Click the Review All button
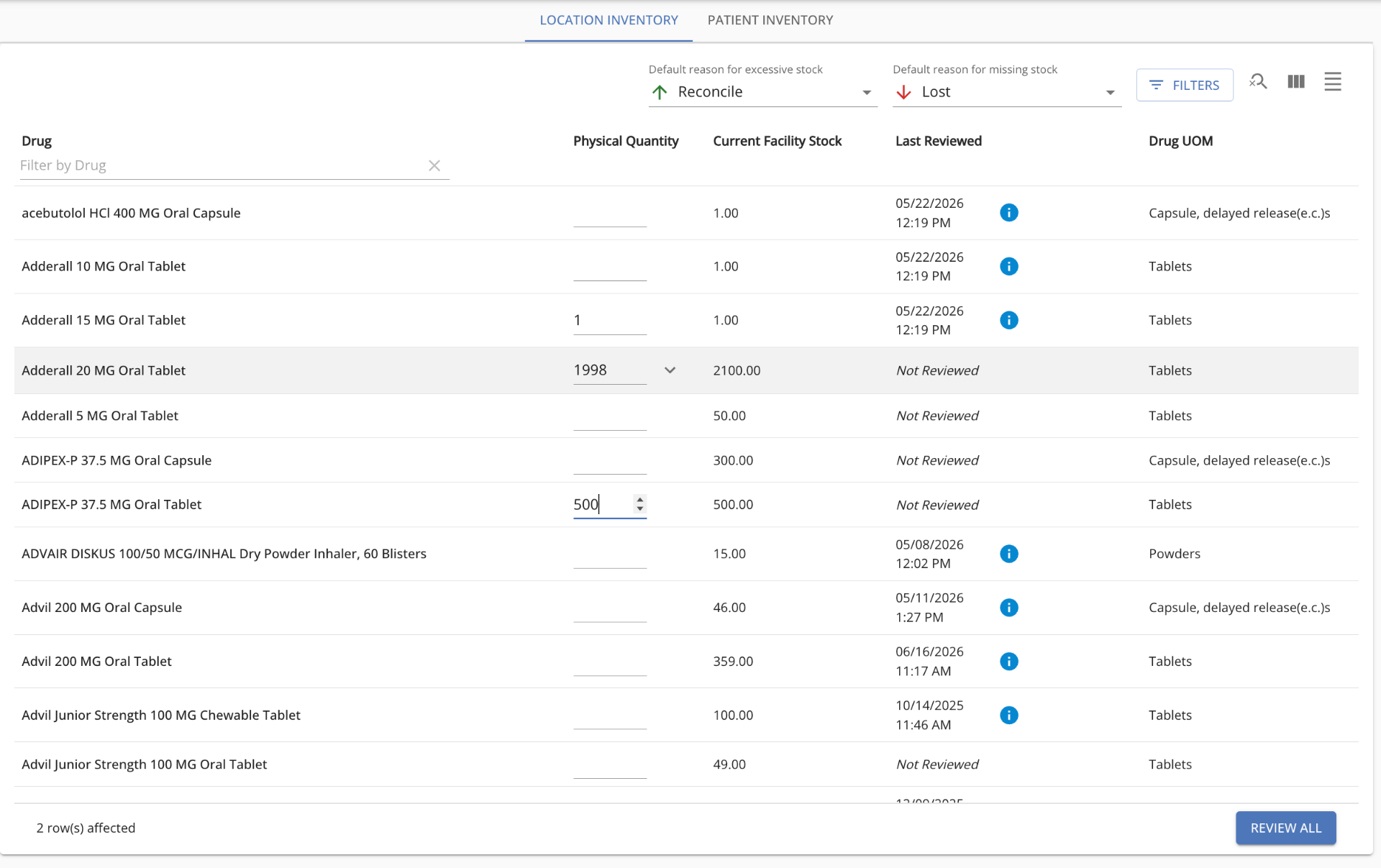This screenshot has width=1381, height=868. 1286,828
